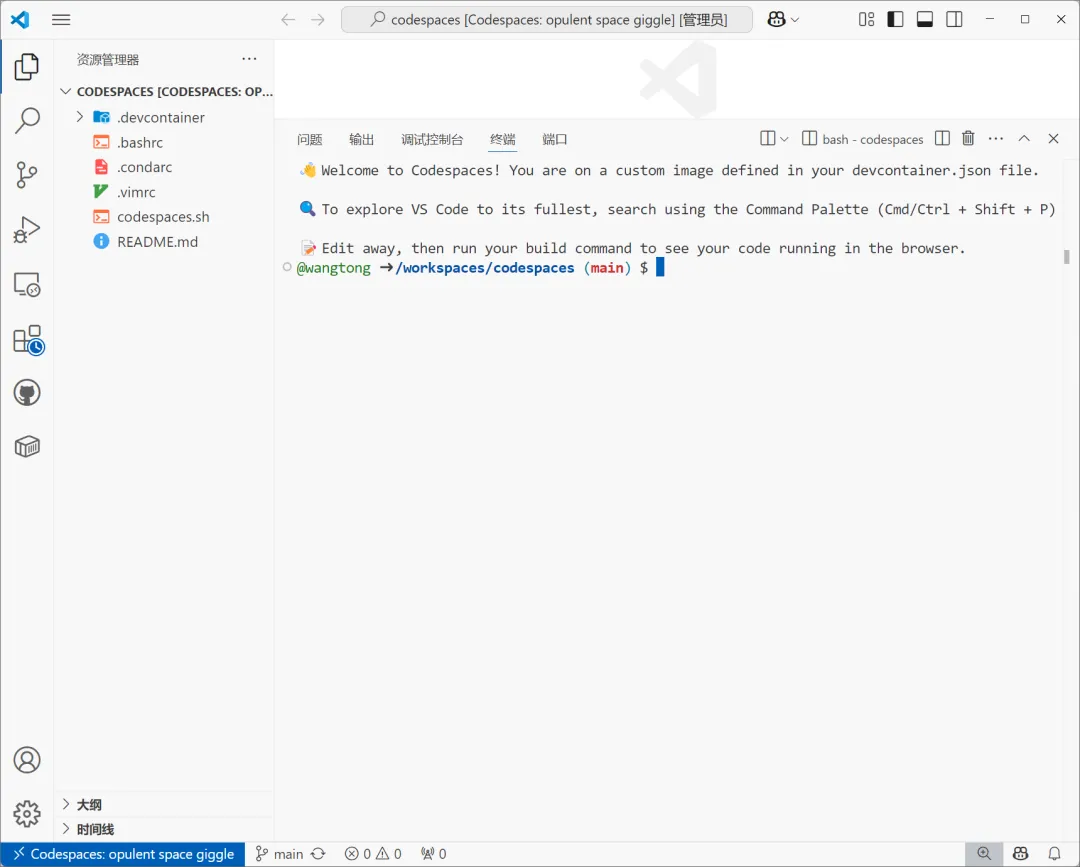Open the Run and Debug view

27,229
